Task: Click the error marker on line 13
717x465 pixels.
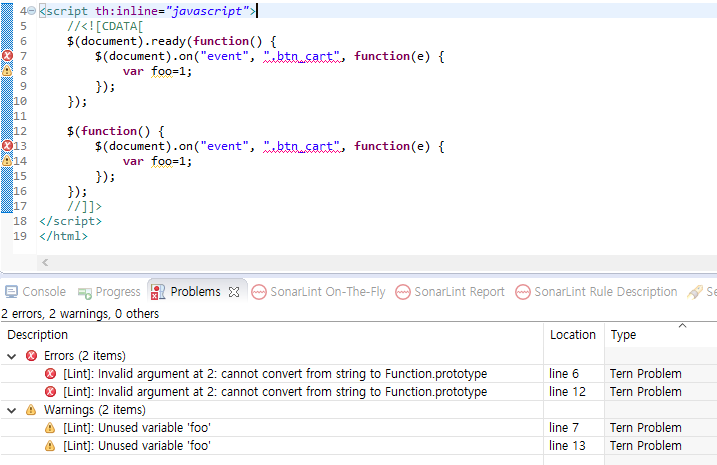Action: tap(7, 146)
